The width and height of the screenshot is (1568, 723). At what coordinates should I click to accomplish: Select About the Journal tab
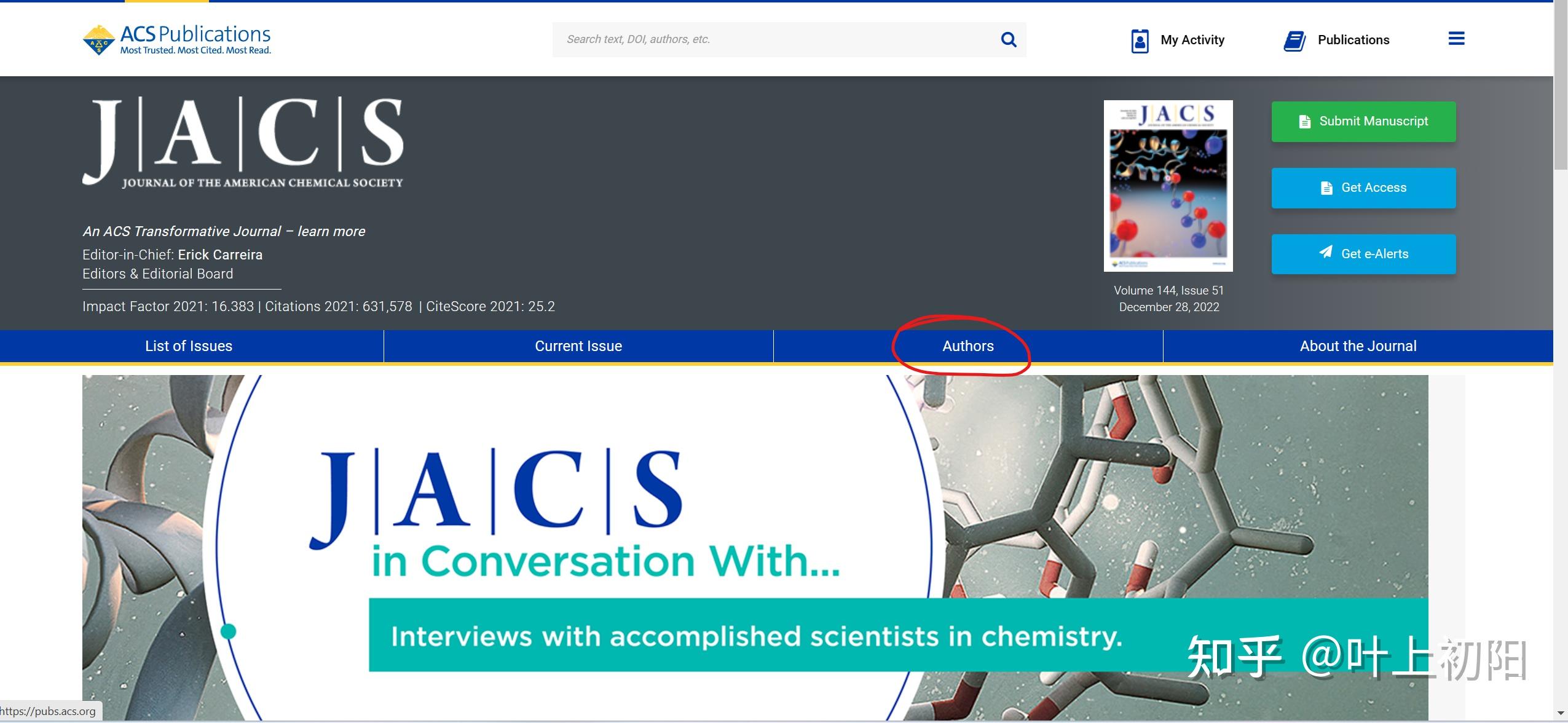1358,346
